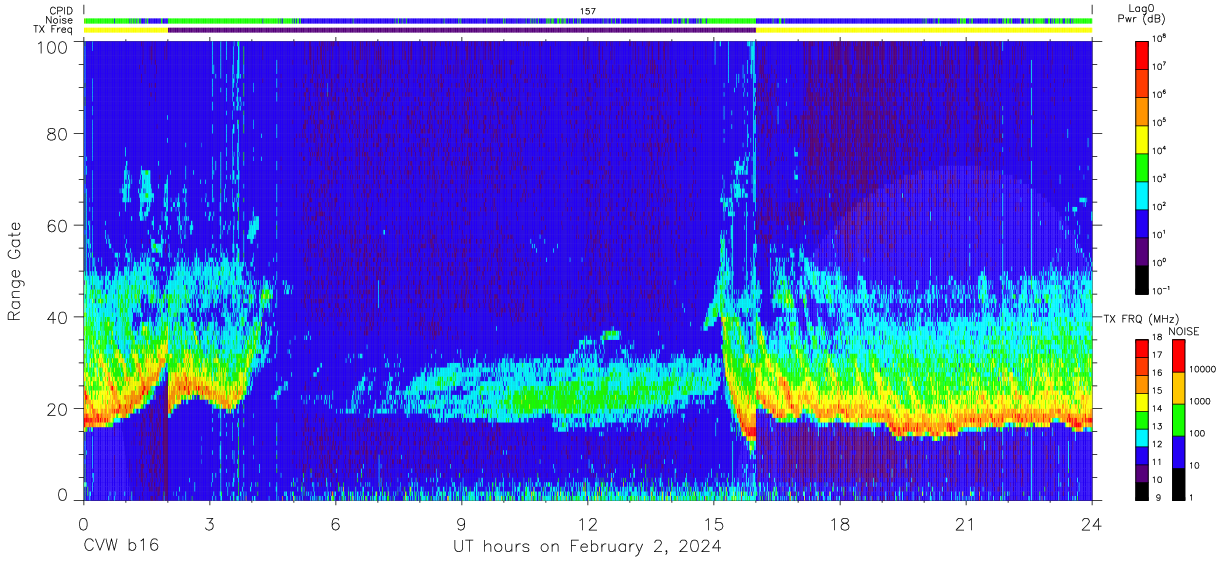Click the x-axis tick label '15'
1228x567 pixels.
(x=714, y=523)
